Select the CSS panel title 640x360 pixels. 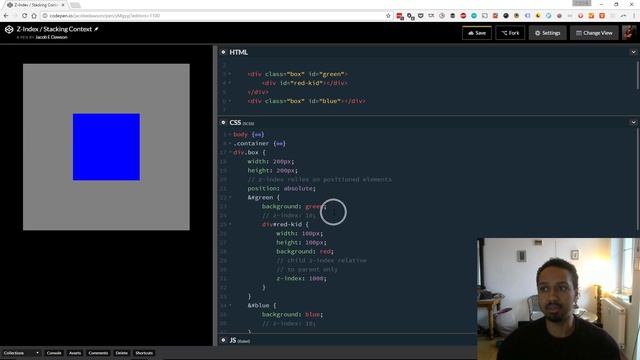click(x=235, y=122)
